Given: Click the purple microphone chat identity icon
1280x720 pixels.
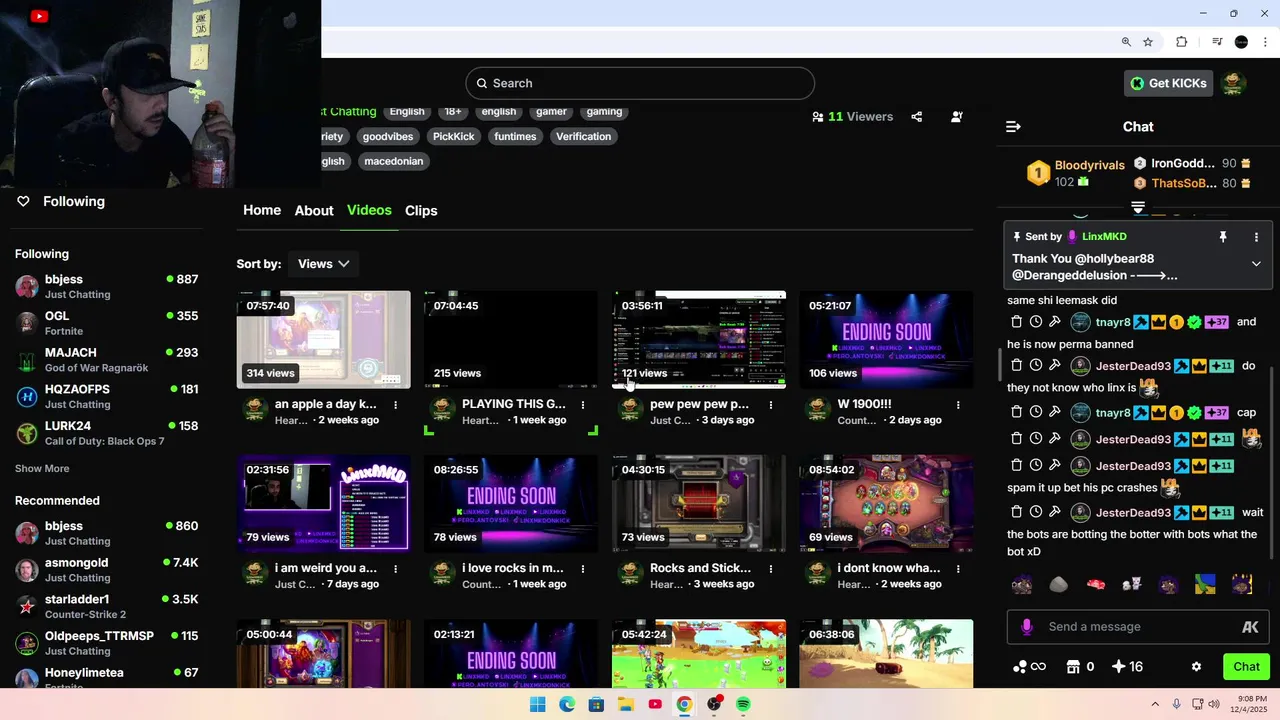Looking at the screenshot, I should [x=1026, y=627].
